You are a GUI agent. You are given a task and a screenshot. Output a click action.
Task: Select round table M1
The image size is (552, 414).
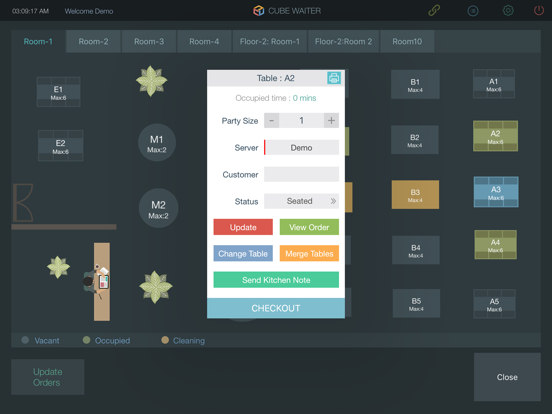click(x=157, y=143)
